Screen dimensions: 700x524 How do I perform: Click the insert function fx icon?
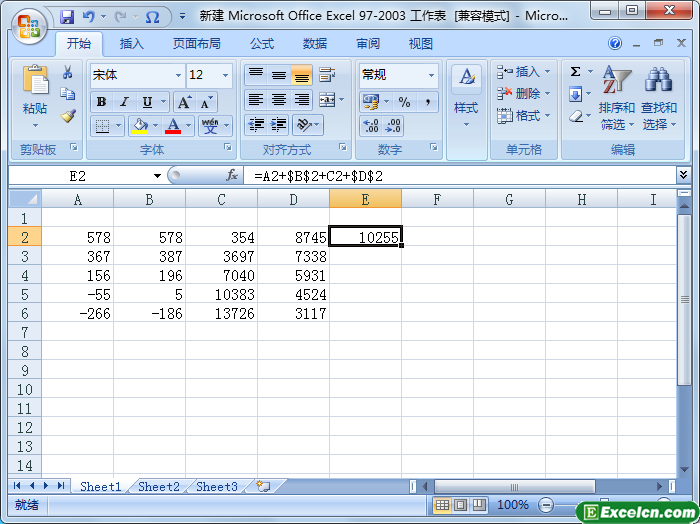click(x=232, y=175)
